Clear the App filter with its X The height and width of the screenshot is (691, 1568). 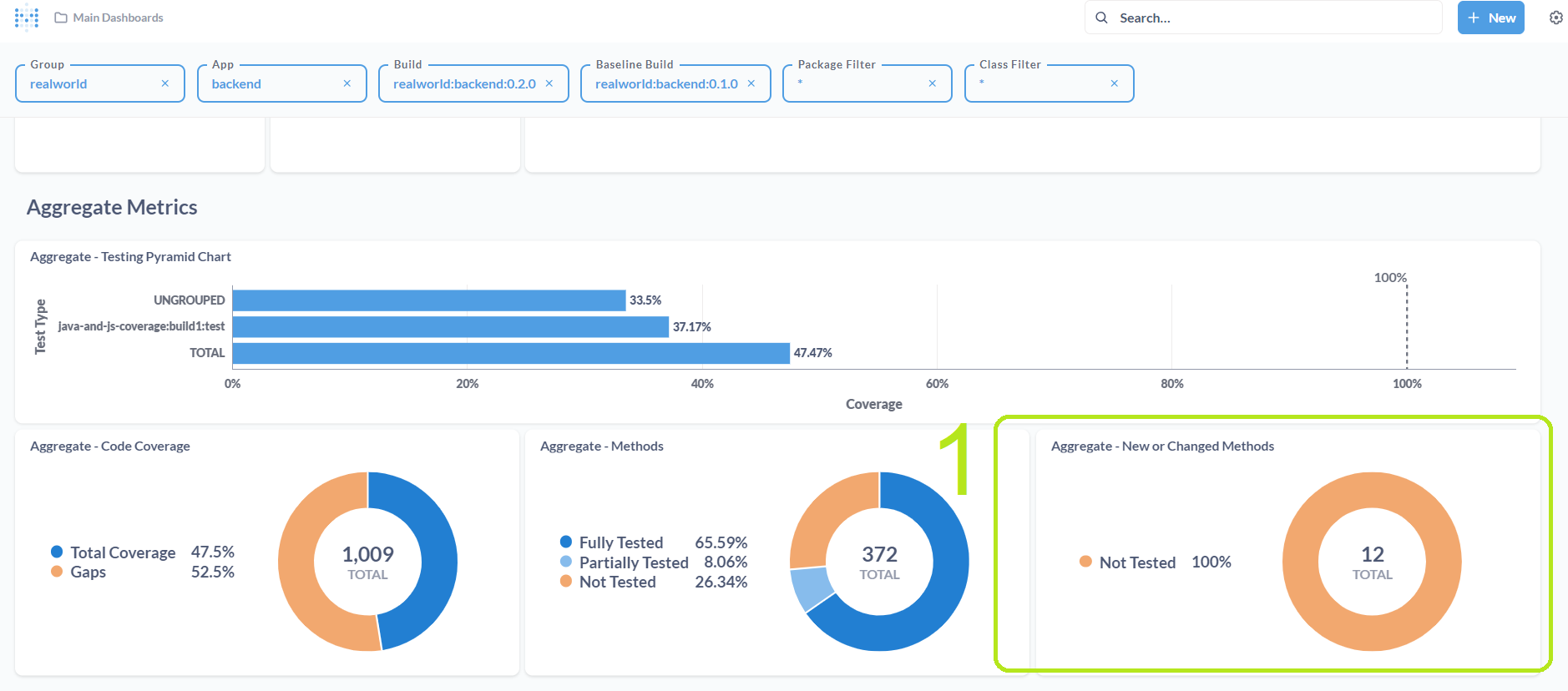pyautogui.click(x=347, y=83)
